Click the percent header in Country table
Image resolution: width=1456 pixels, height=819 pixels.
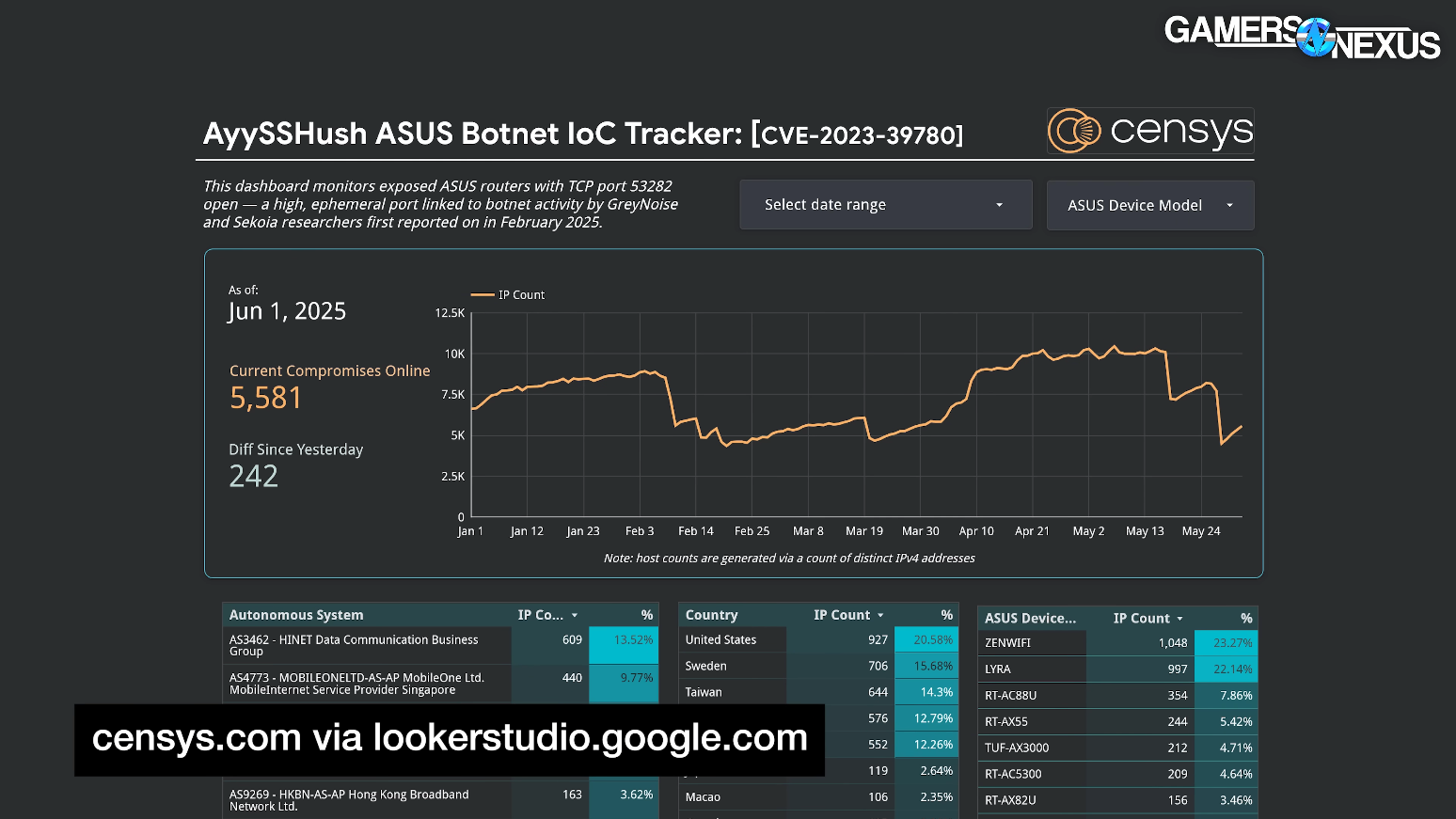[947, 615]
